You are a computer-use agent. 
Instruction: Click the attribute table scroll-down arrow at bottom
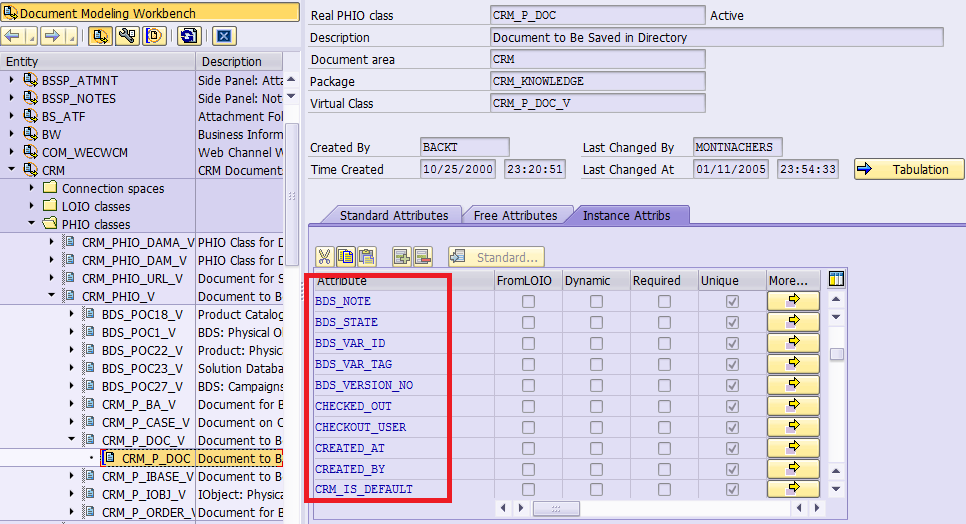coord(836,489)
